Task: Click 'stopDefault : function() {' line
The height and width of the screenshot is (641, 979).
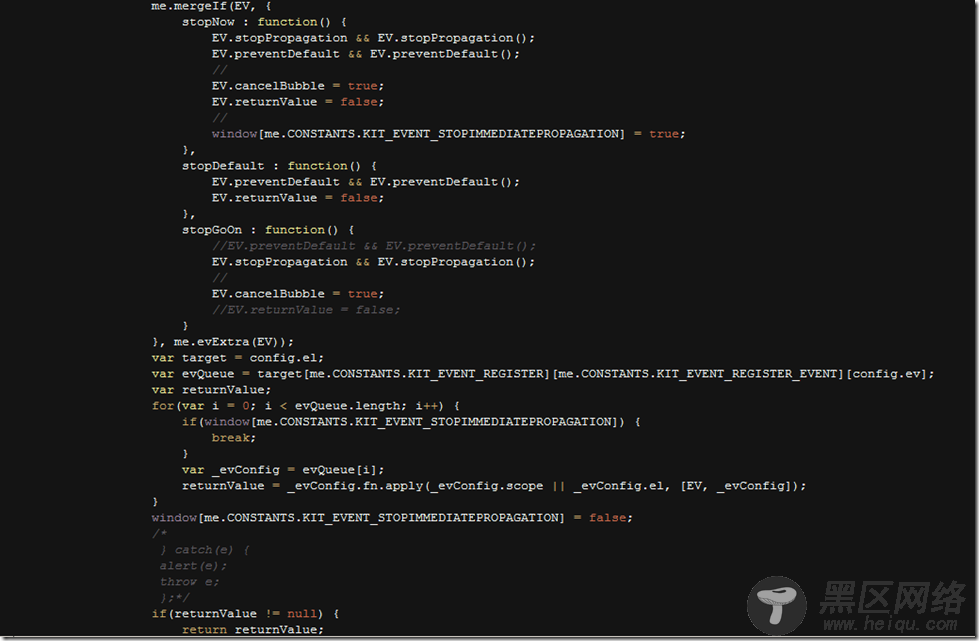Action: pyautogui.click(x=279, y=165)
